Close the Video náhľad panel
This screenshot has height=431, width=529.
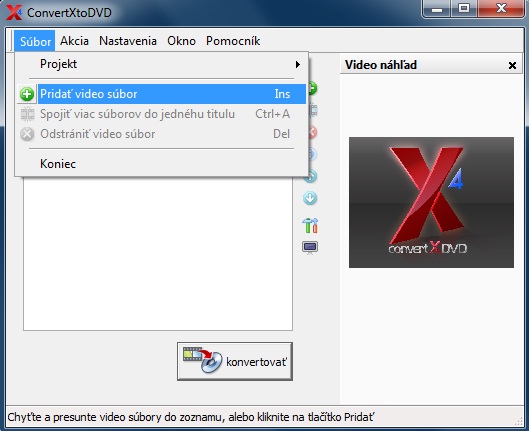point(512,65)
